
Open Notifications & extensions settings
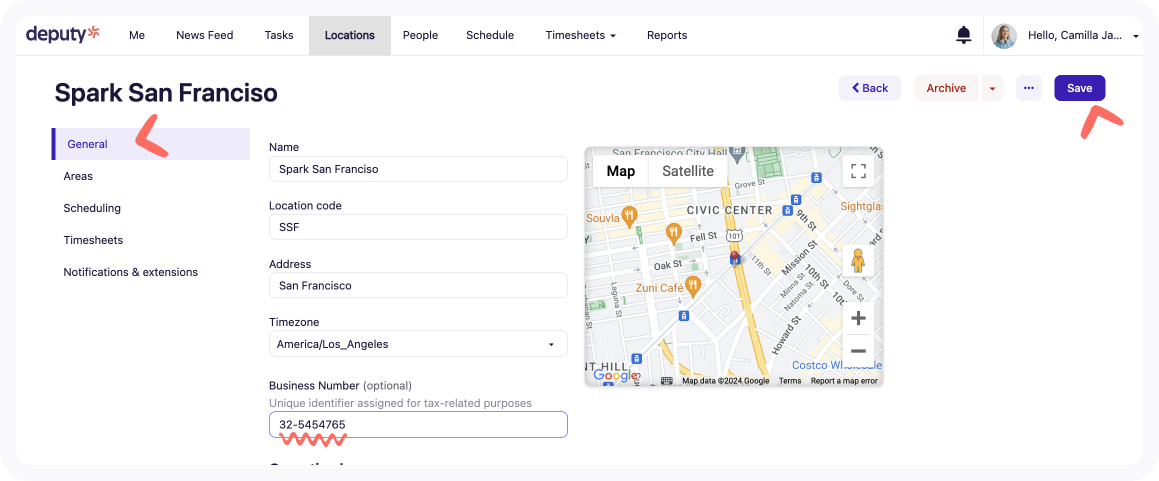click(131, 272)
